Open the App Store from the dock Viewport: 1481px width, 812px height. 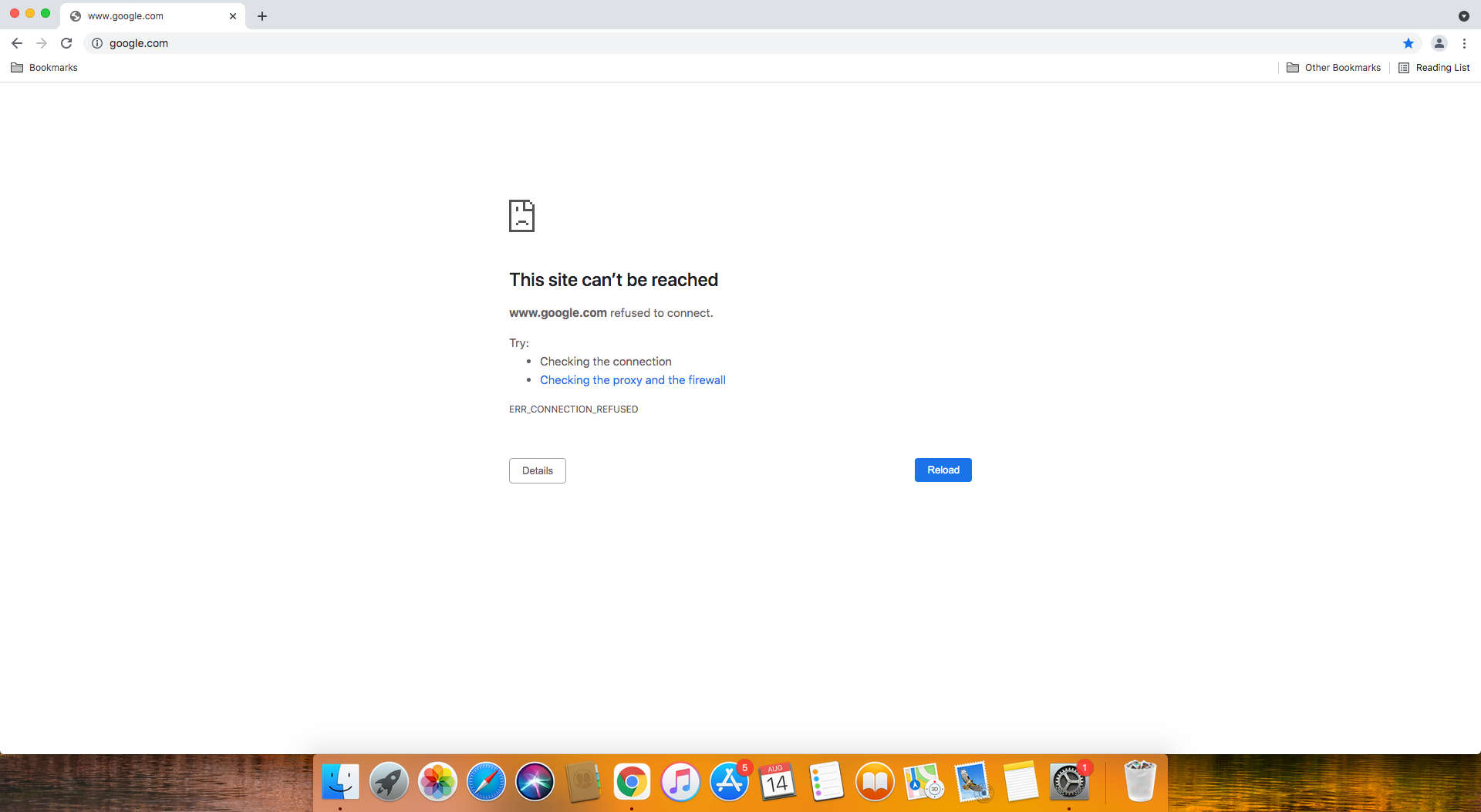pos(729,783)
